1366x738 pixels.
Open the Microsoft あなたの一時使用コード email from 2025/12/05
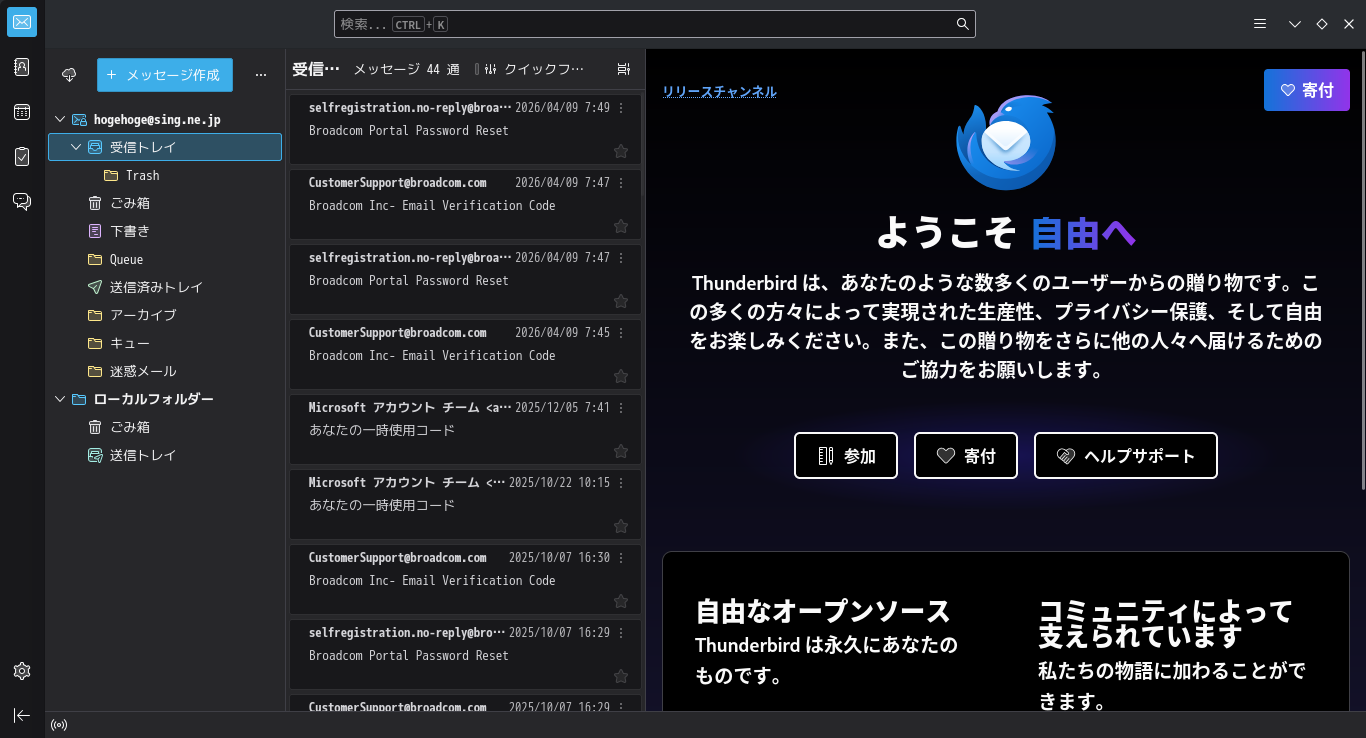click(x=465, y=429)
